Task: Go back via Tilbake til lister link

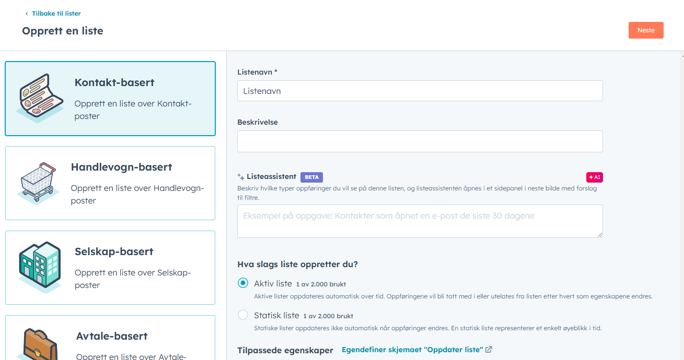Action: [56, 14]
